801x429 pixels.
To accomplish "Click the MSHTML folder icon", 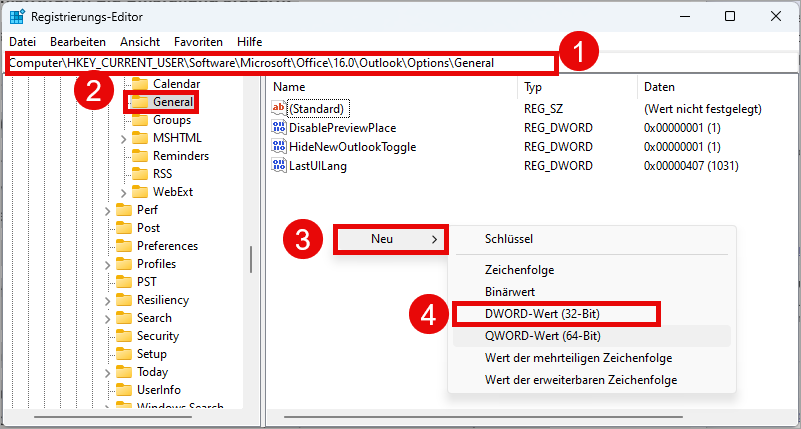I will tap(140, 138).
